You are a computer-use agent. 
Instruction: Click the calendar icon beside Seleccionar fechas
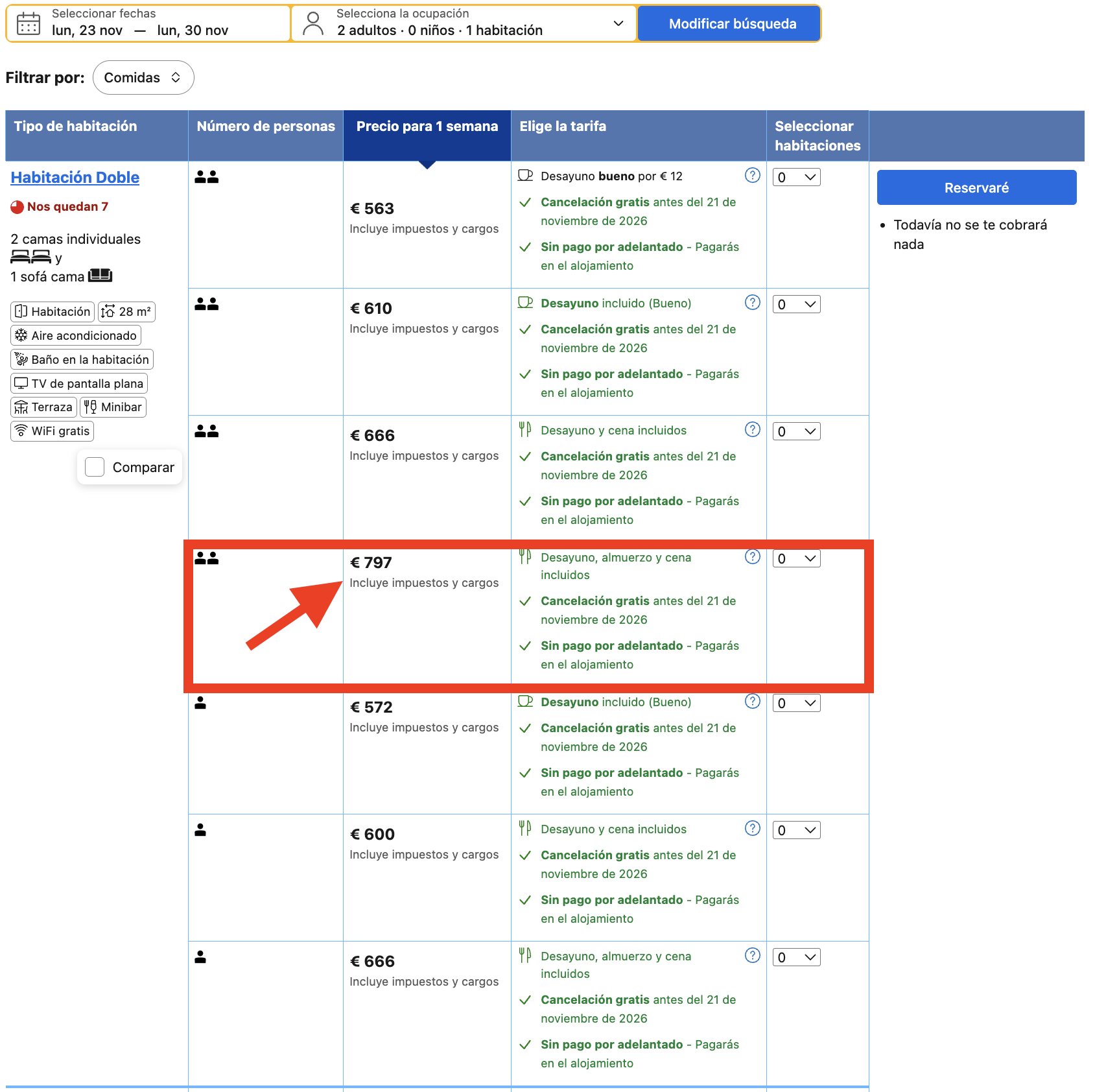tap(29, 23)
